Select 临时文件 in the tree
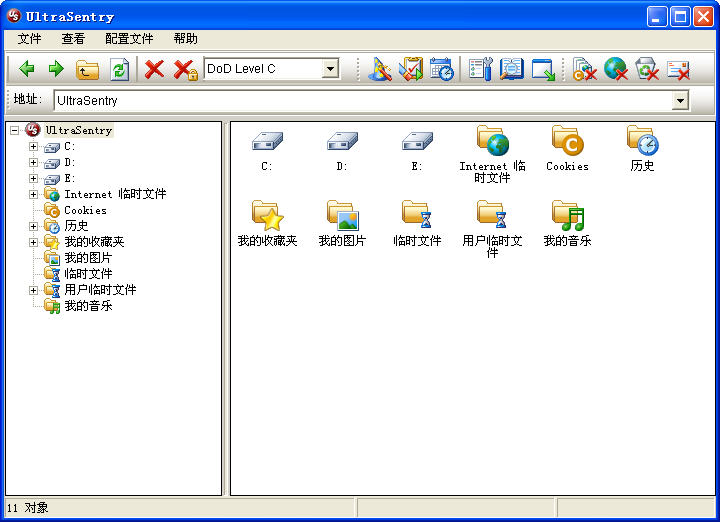Image resolution: width=720 pixels, height=522 pixels. 88,274
